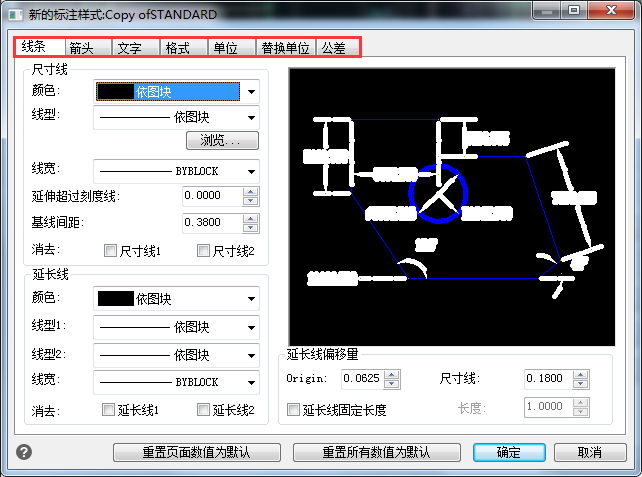Switch to the 线条 tab
Viewport: 642px width, 477px height.
coord(40,47)
